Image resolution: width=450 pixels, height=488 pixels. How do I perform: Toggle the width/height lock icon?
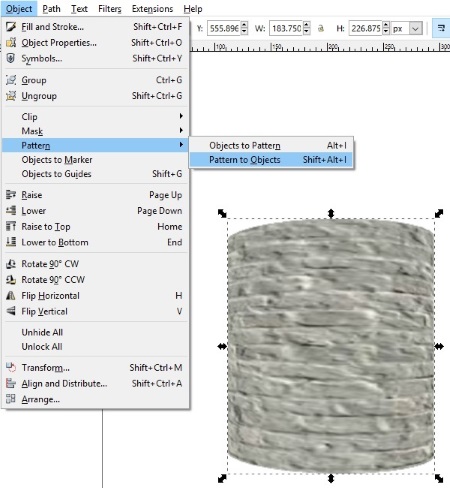[x=321, y=28]
